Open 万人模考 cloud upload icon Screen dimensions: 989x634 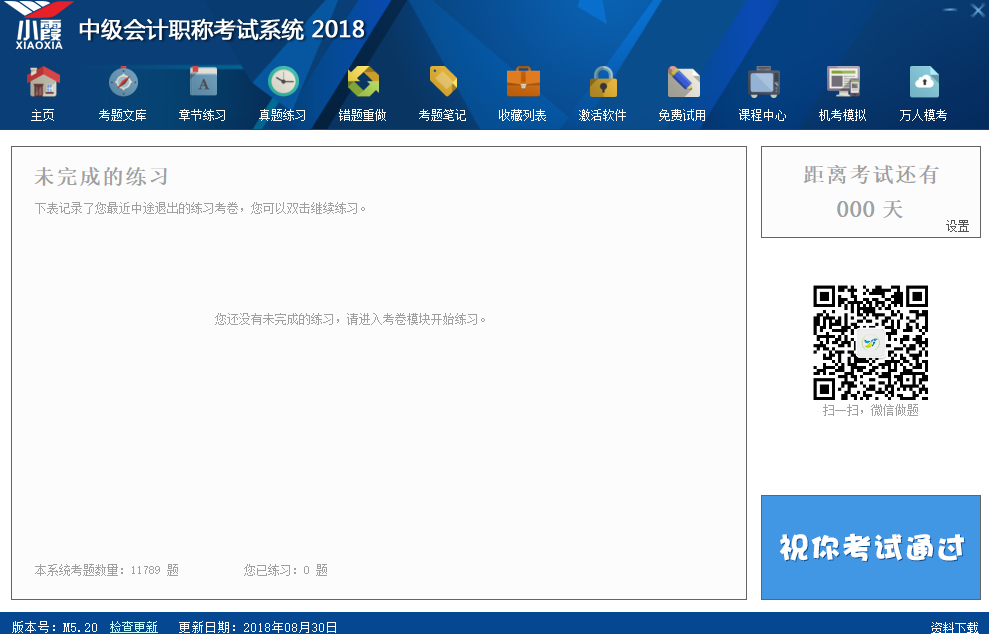pos(923,93)
